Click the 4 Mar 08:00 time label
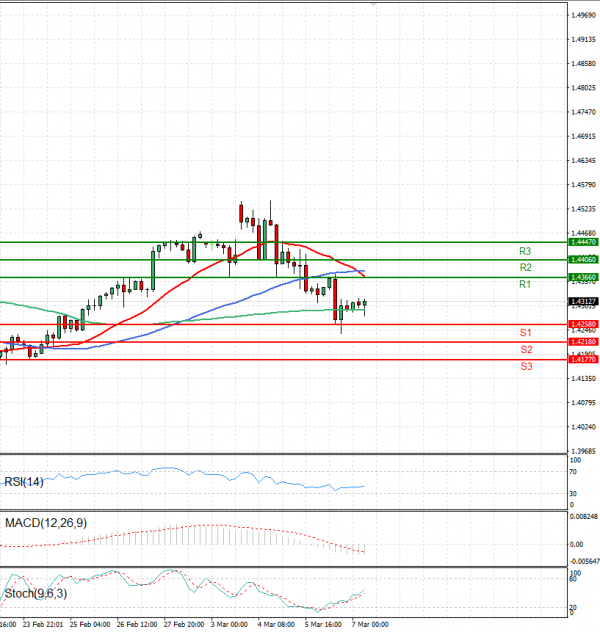Screen dimensions: 600x632 pyautogui.click(x=276, y=624)
